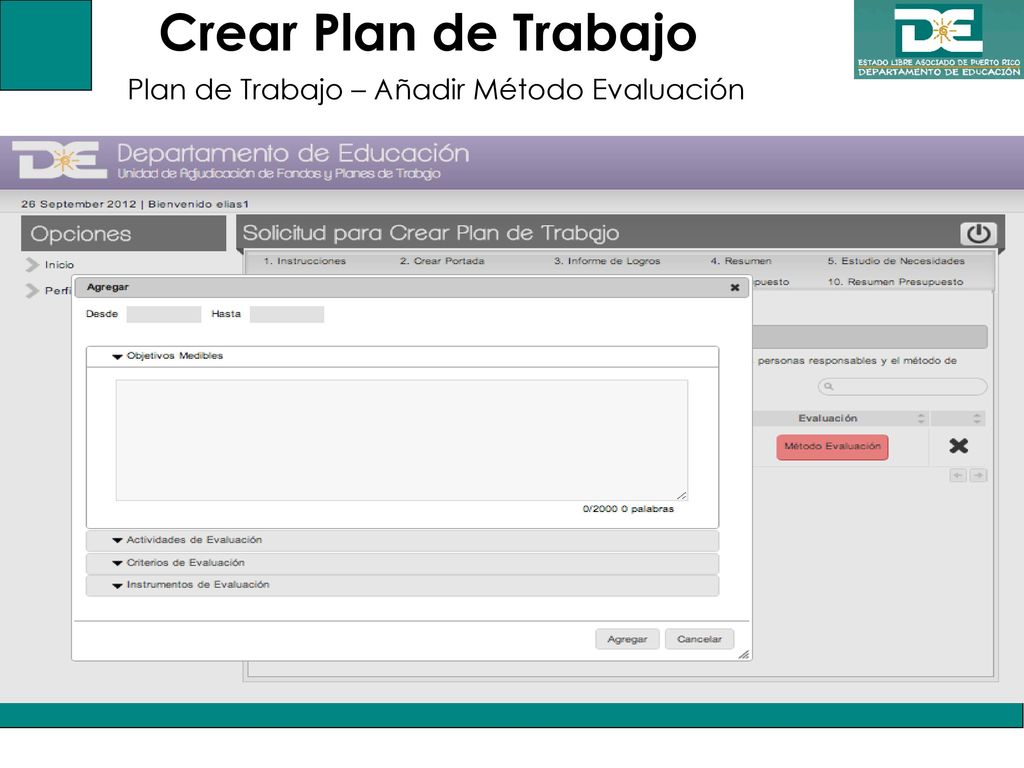This screenshot has height=768, width=1024.
Task: Click sort arrows of the last column
Action: 976,419
